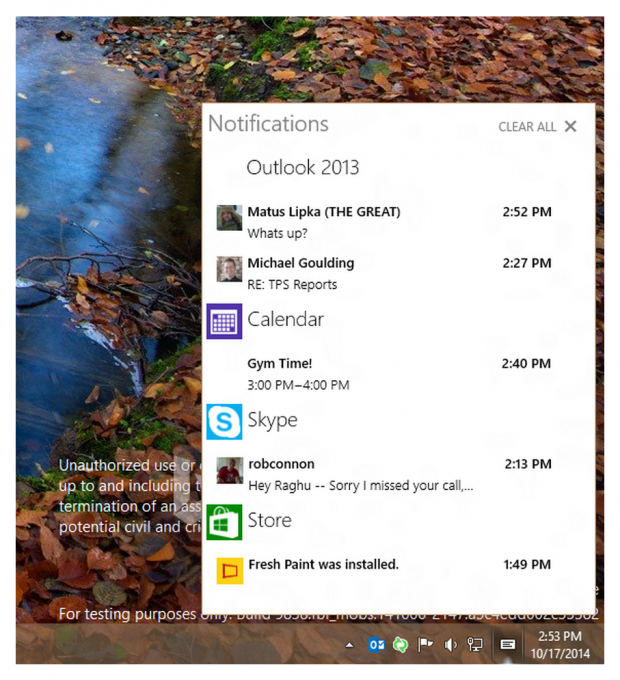
Task: Open the 'Whats up?' message preview
Action: 277,233
